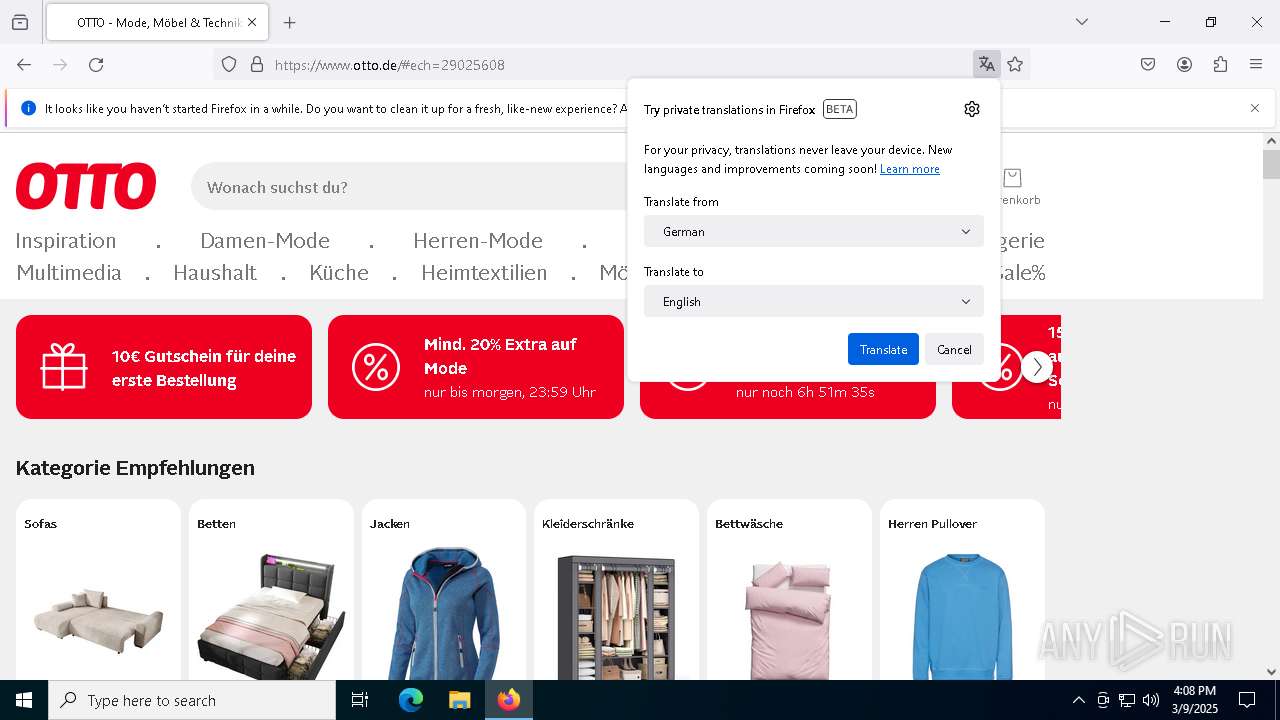Open the Translate from German dropdown
Screen dimensions: 1280x720
(x=814, y=231)
